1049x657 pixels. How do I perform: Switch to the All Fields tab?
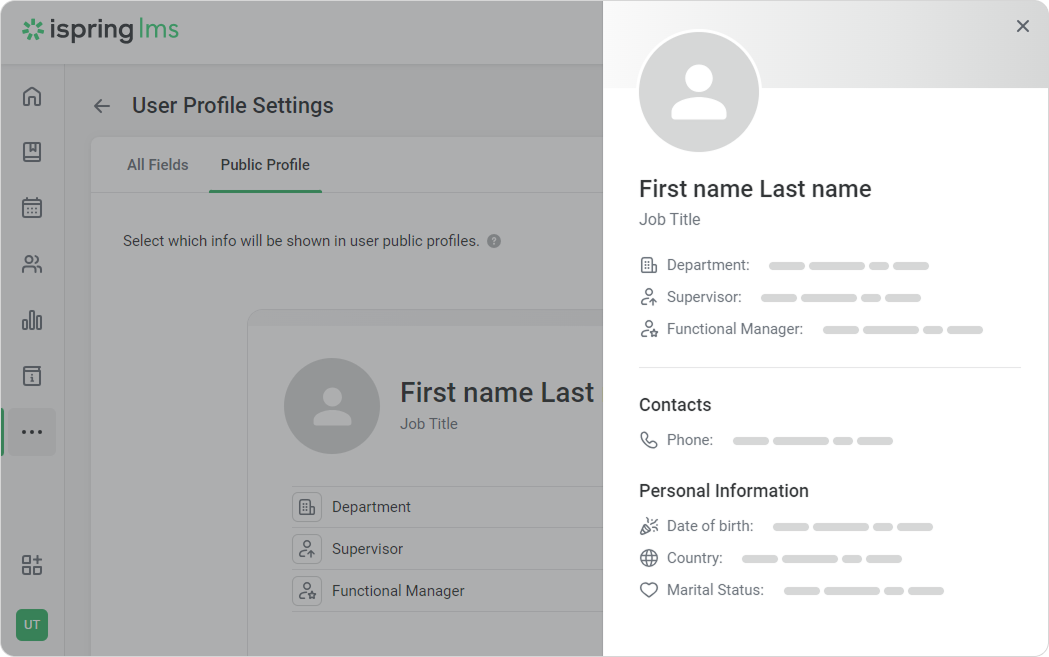pos(157,165)
